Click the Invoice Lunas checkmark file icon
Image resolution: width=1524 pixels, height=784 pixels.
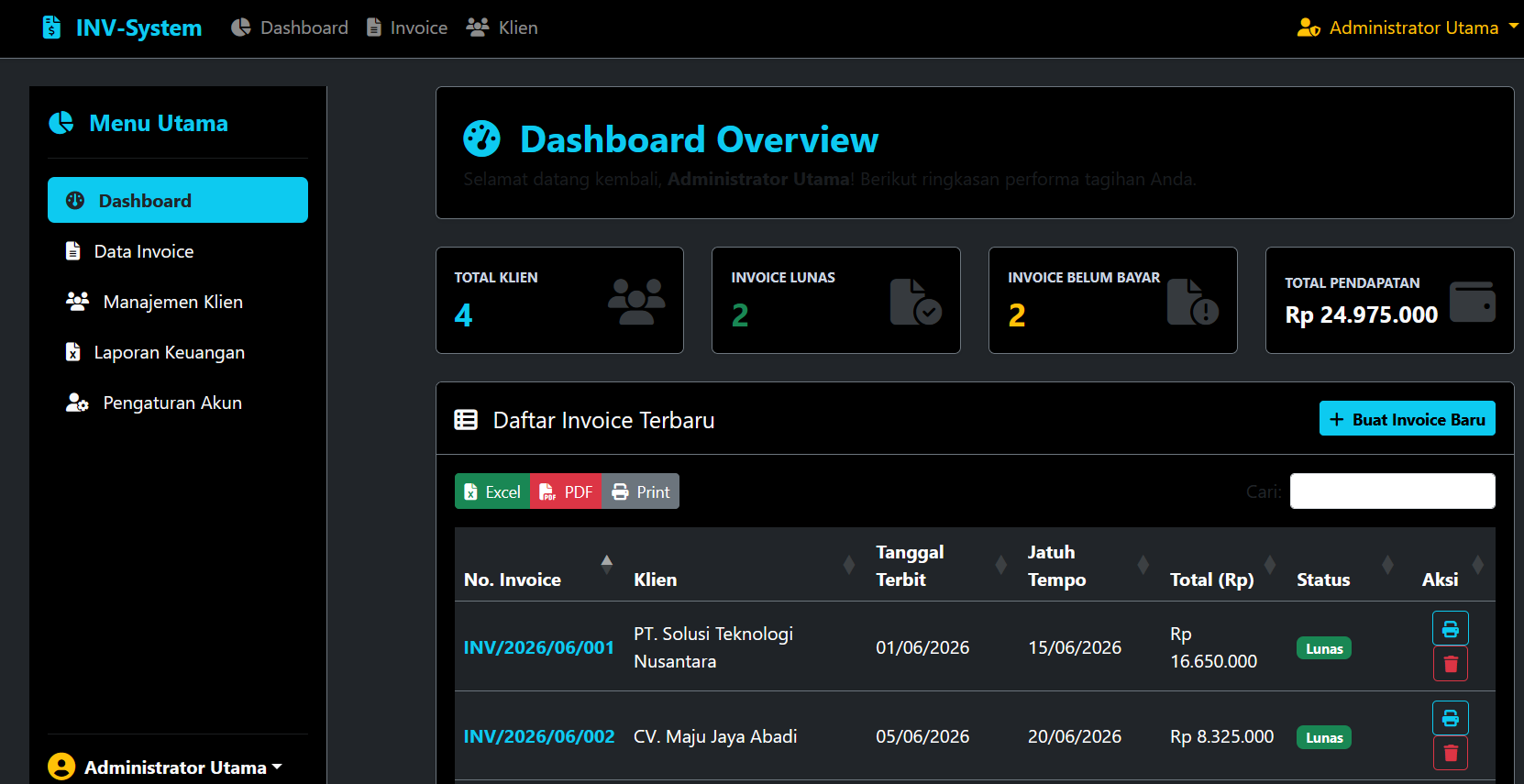pos(916,302)
